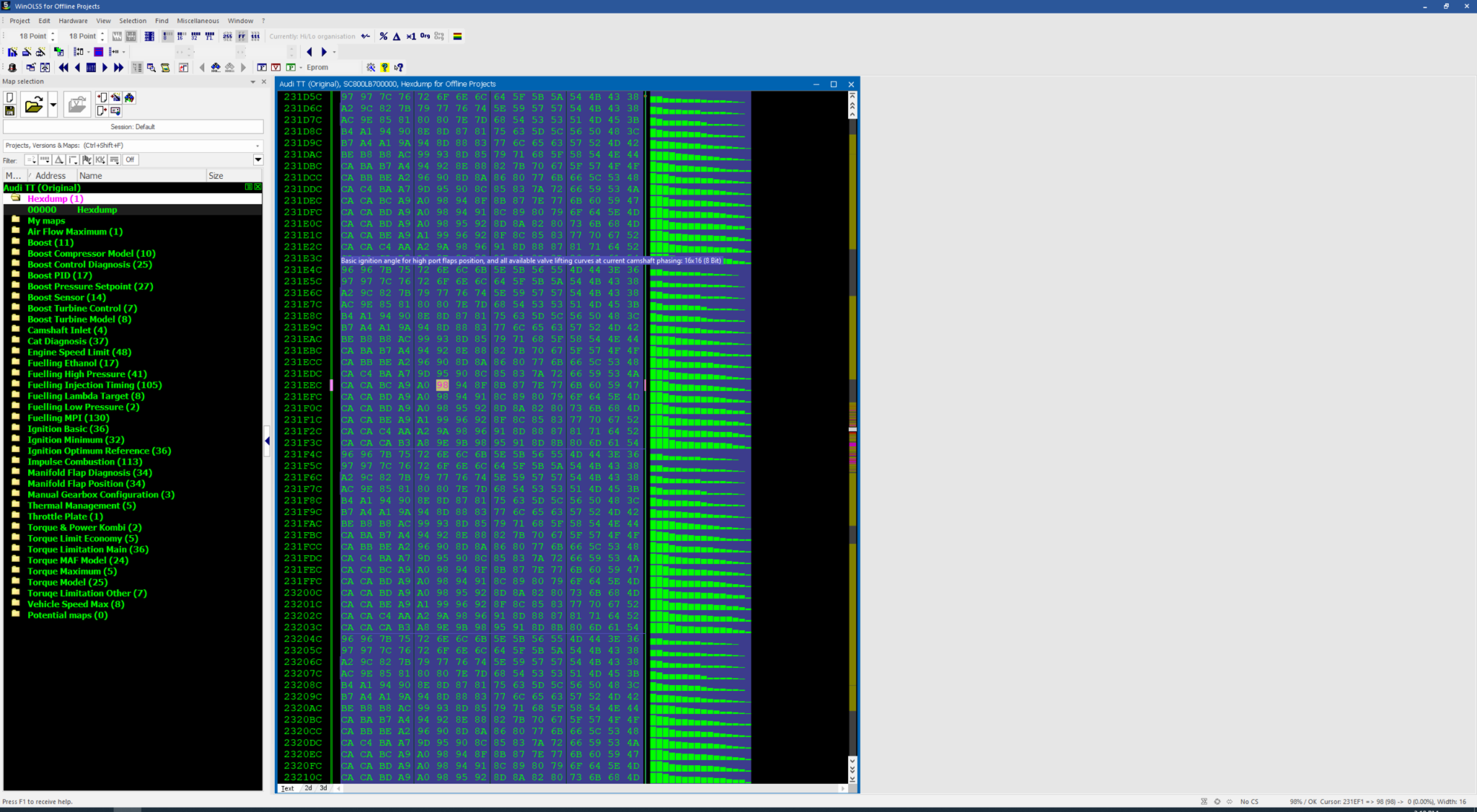
Task: Select the 32-bit data width icon
Action: pos(195,36)
